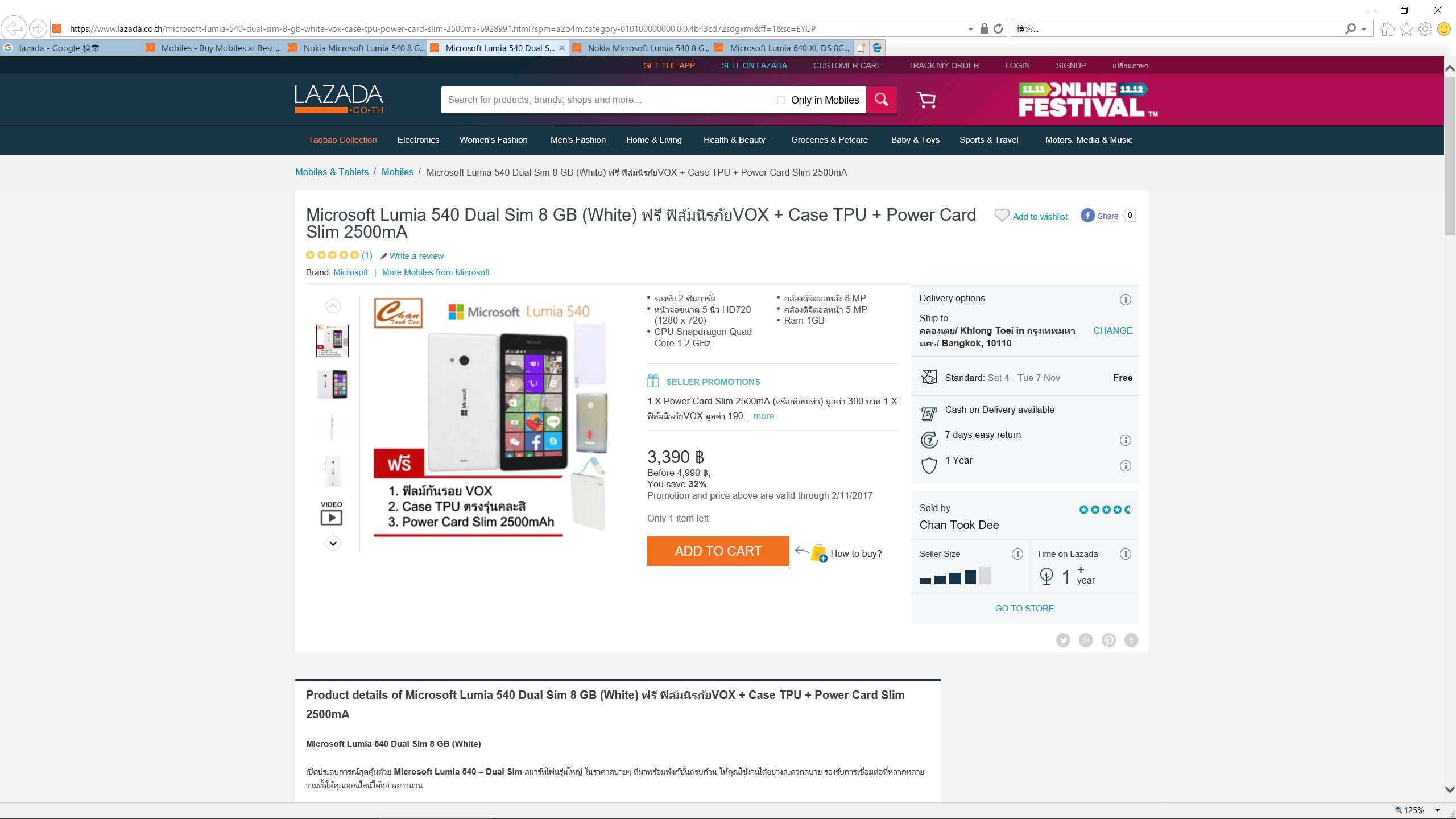Click the CUSTOMER CARE link
The width and height of the screenshot is (1456, 819).
point(847,65)
